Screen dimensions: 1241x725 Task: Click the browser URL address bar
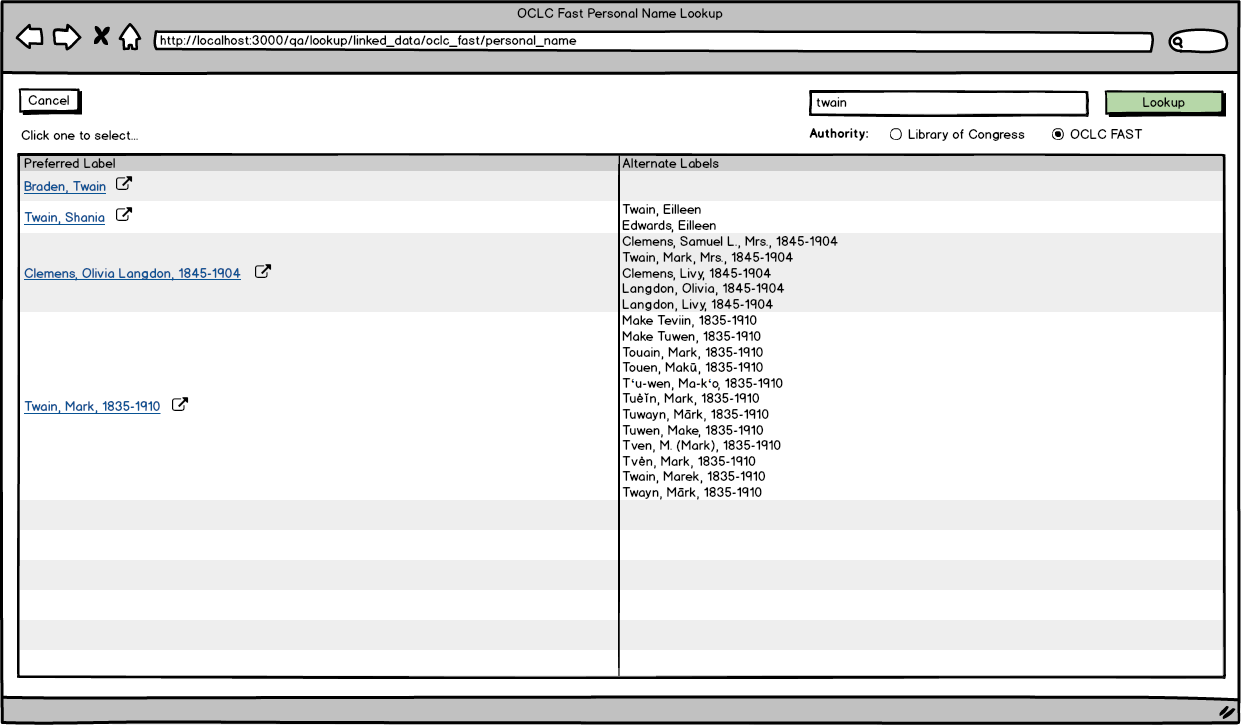coord(653,42)
